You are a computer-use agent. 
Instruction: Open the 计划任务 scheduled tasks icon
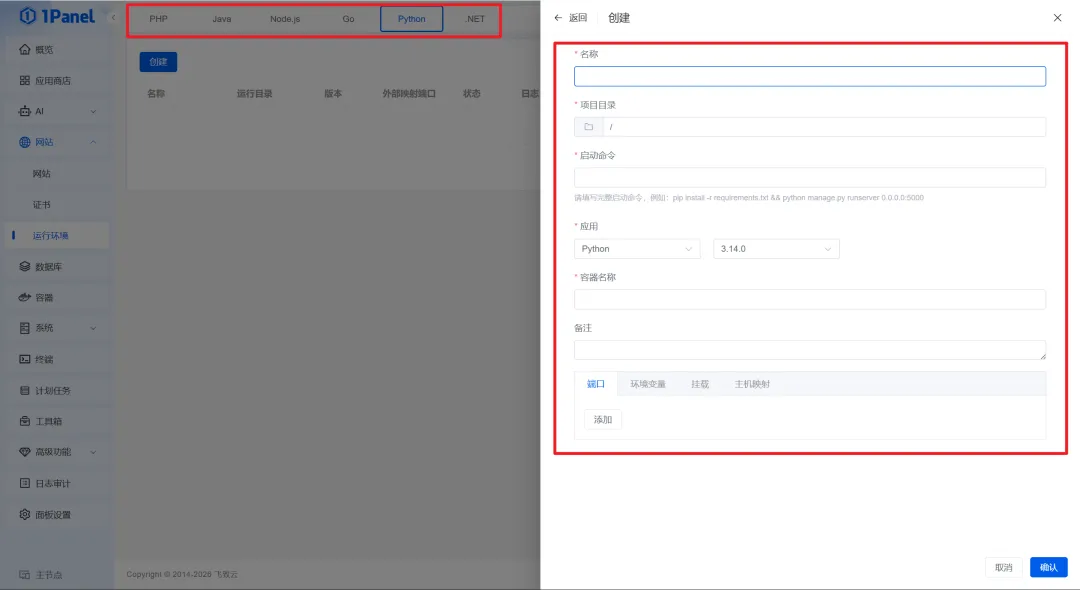[x=25, y=390]
